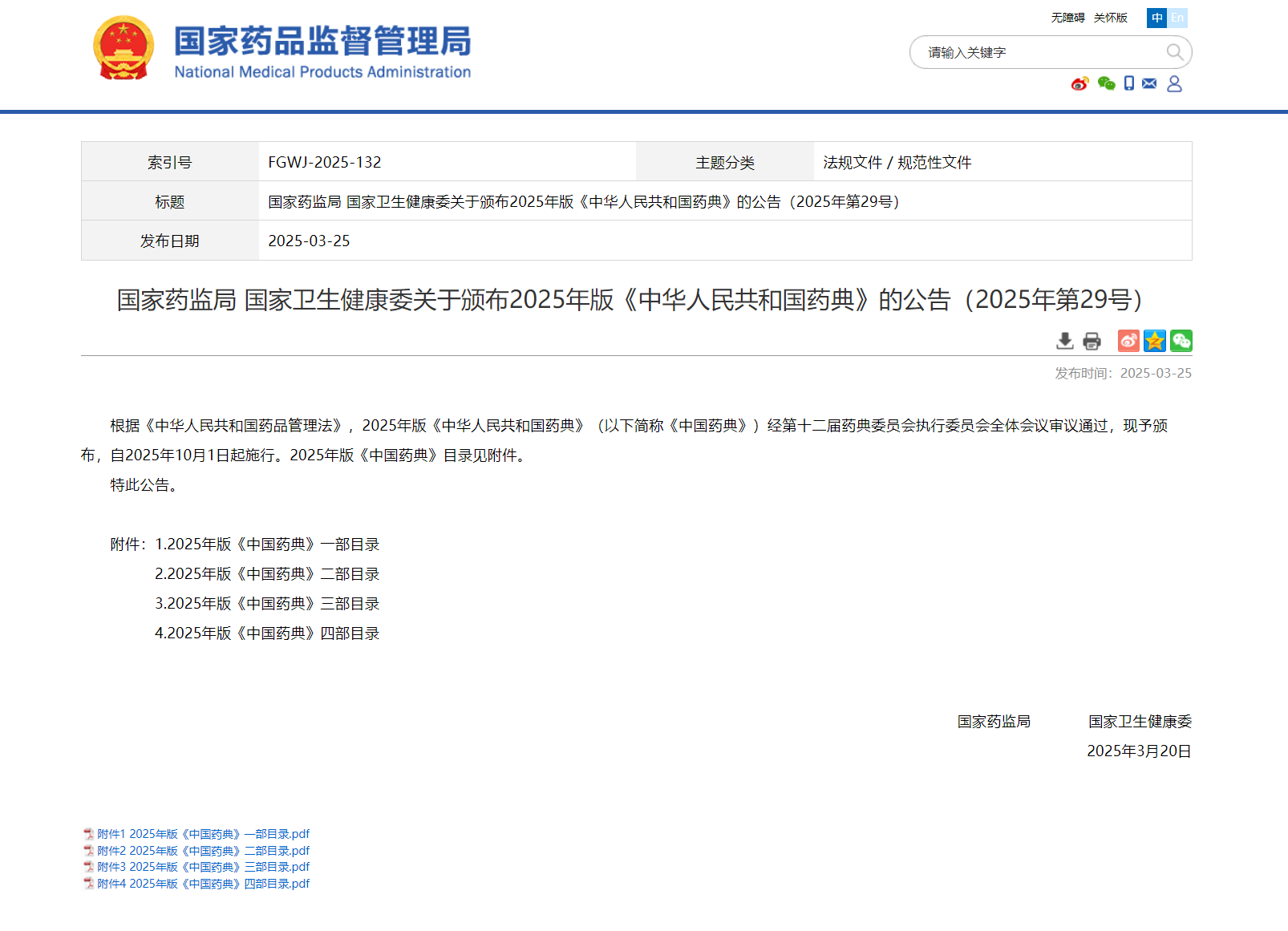The height and width of the screenshot is (931, 1288).
Task: Open 附件4 四部目录.pdf attachment
Action: tap(203, 884)
